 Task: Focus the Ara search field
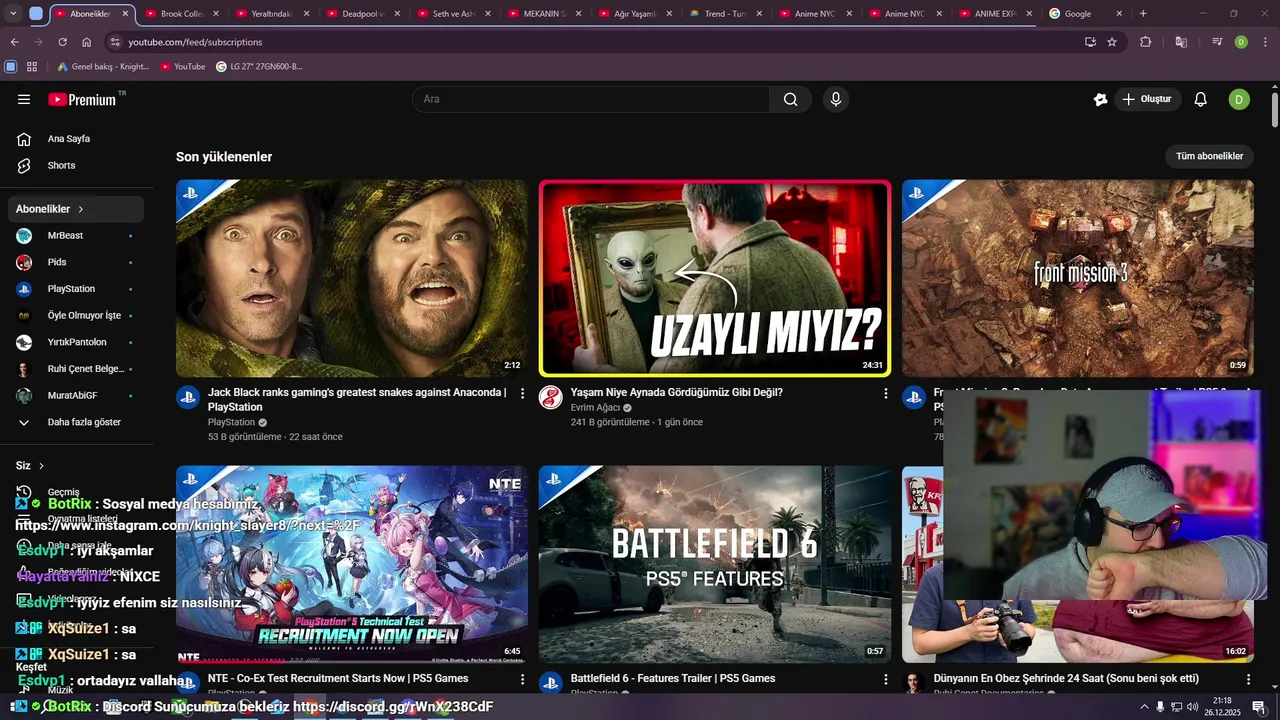pyautogui.click(x=591, y=99)
